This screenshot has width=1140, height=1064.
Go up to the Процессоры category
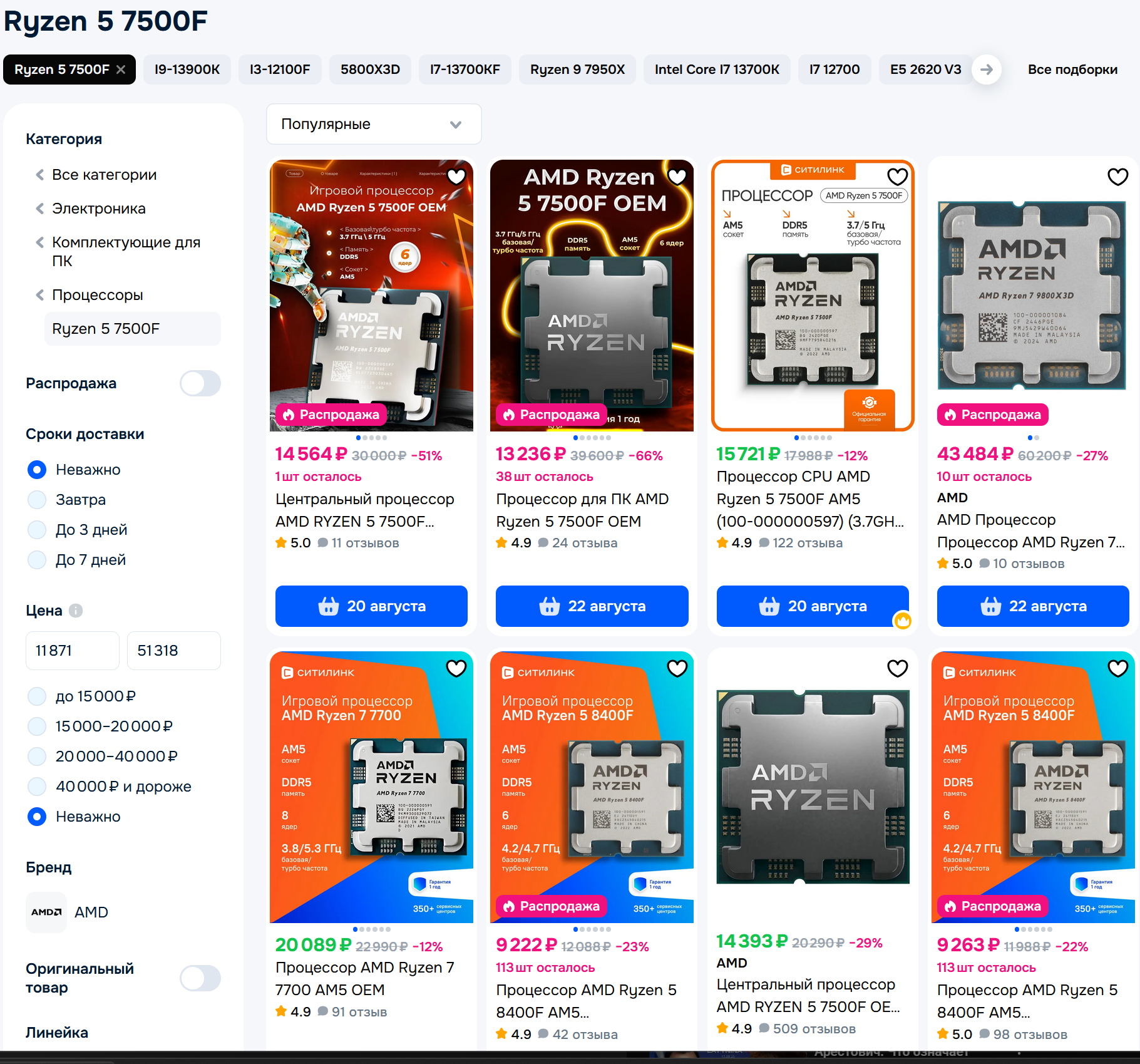(x=97, y=295)
